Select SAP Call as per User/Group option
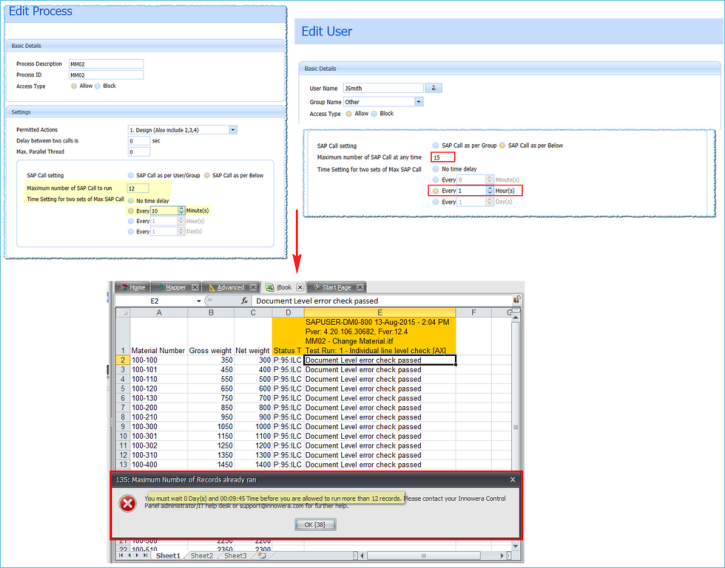This screenshot has height=568, width=725. click(x=131, y=175)
